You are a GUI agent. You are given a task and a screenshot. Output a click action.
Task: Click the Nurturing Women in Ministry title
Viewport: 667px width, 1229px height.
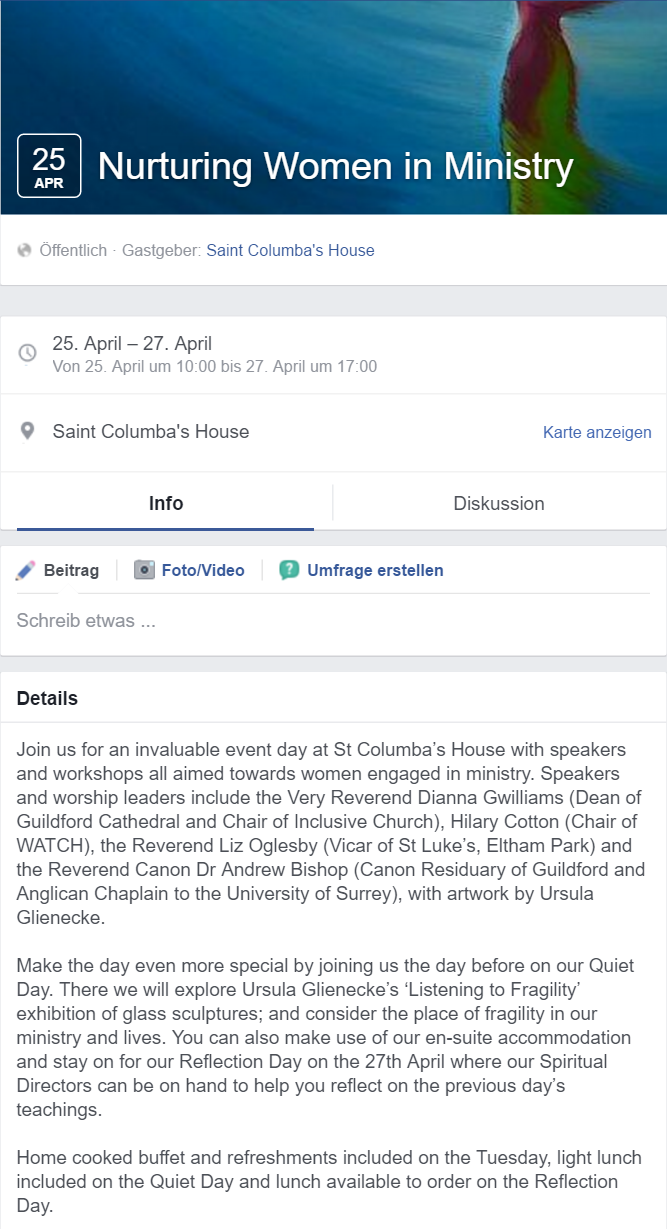(336, 166)
